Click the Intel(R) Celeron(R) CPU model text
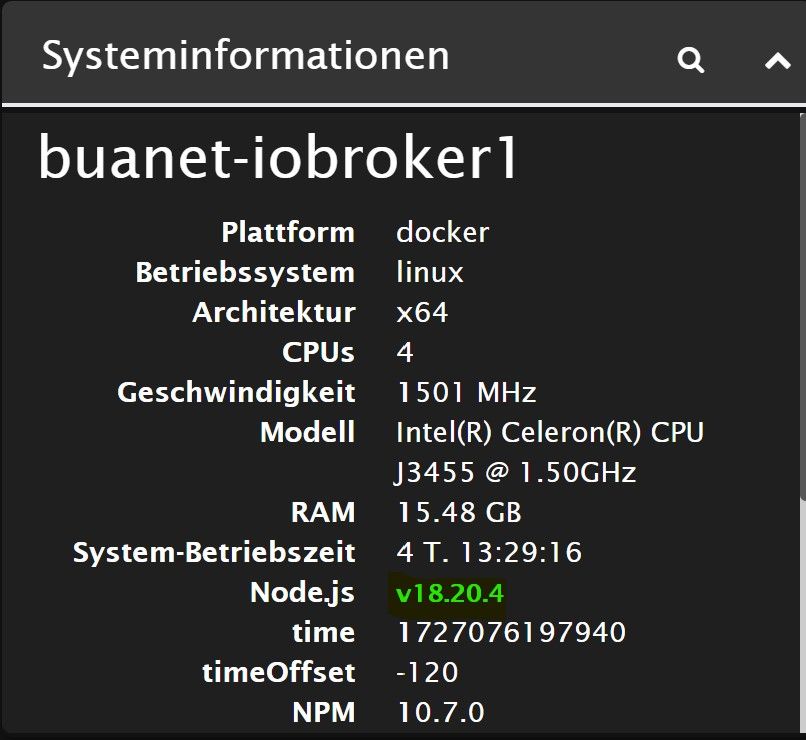 [x=550, y=433]
